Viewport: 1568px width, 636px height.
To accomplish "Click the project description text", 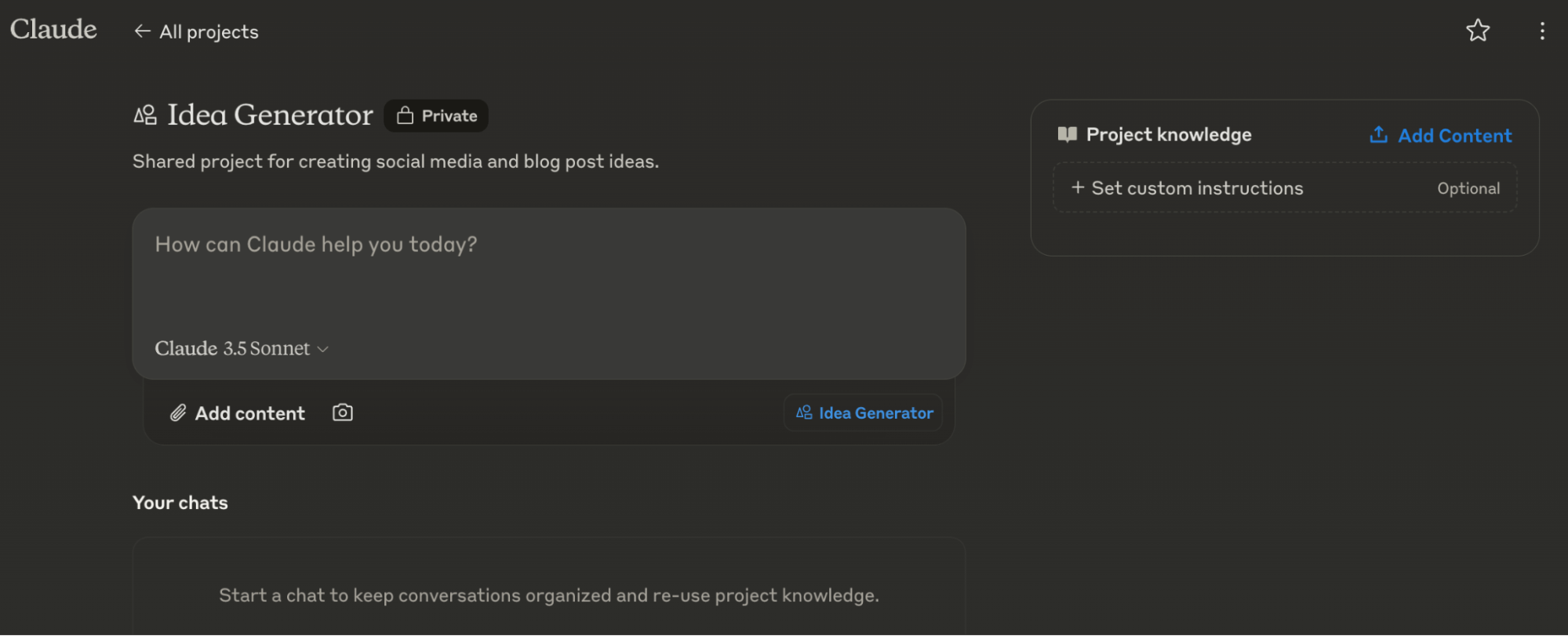I will [x=395, y=162].
